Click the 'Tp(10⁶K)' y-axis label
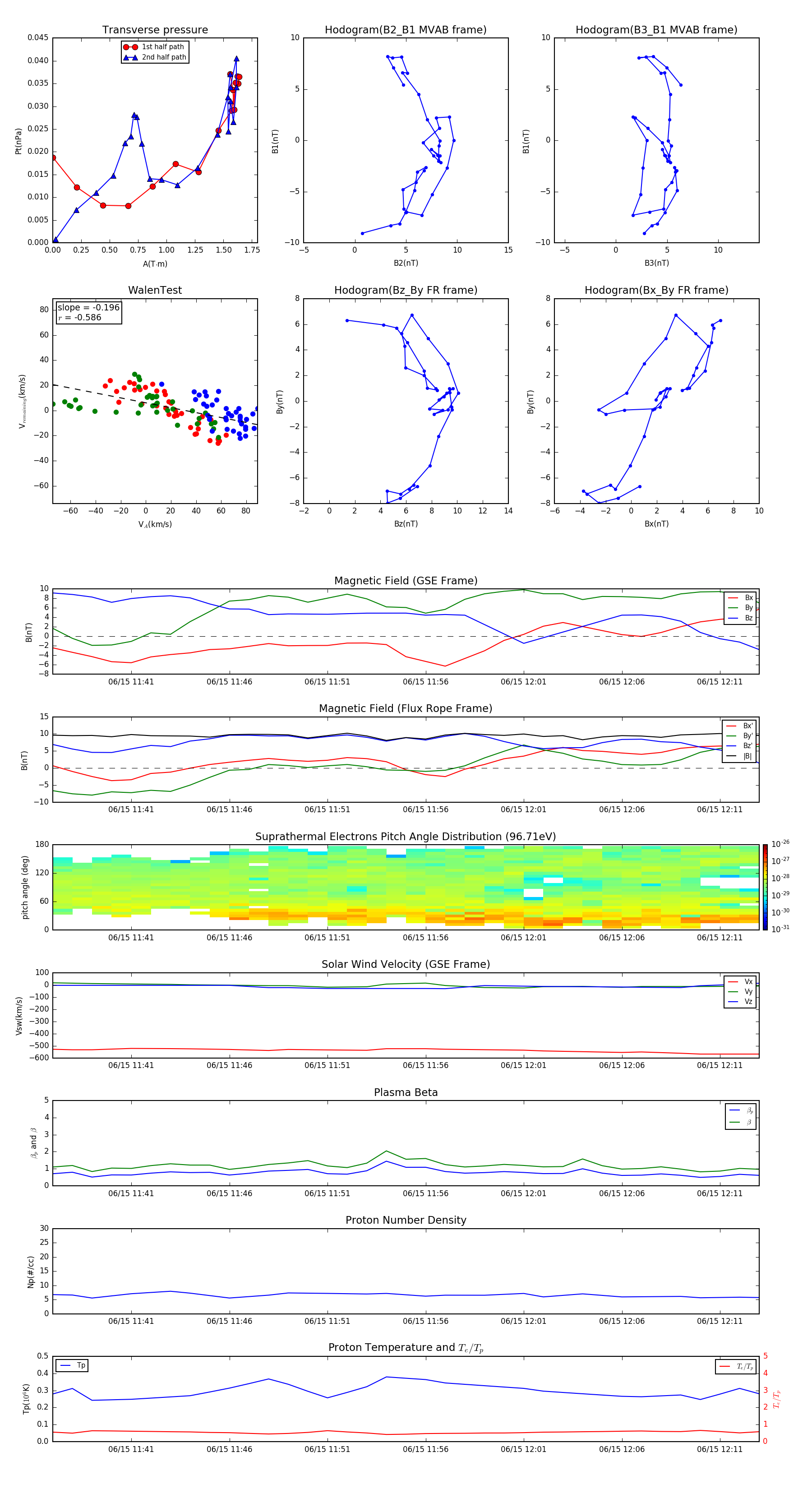812x1489 pixels. (26, 1399)
